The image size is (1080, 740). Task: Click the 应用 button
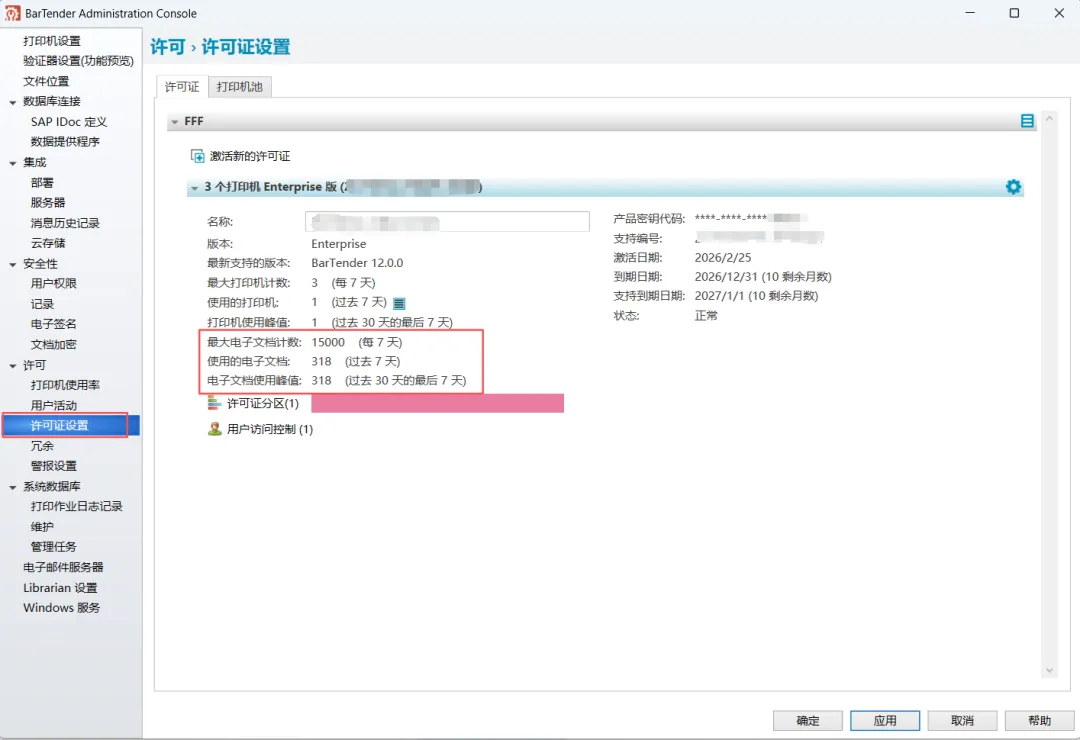pyautogui.click(x=884, y=721)
